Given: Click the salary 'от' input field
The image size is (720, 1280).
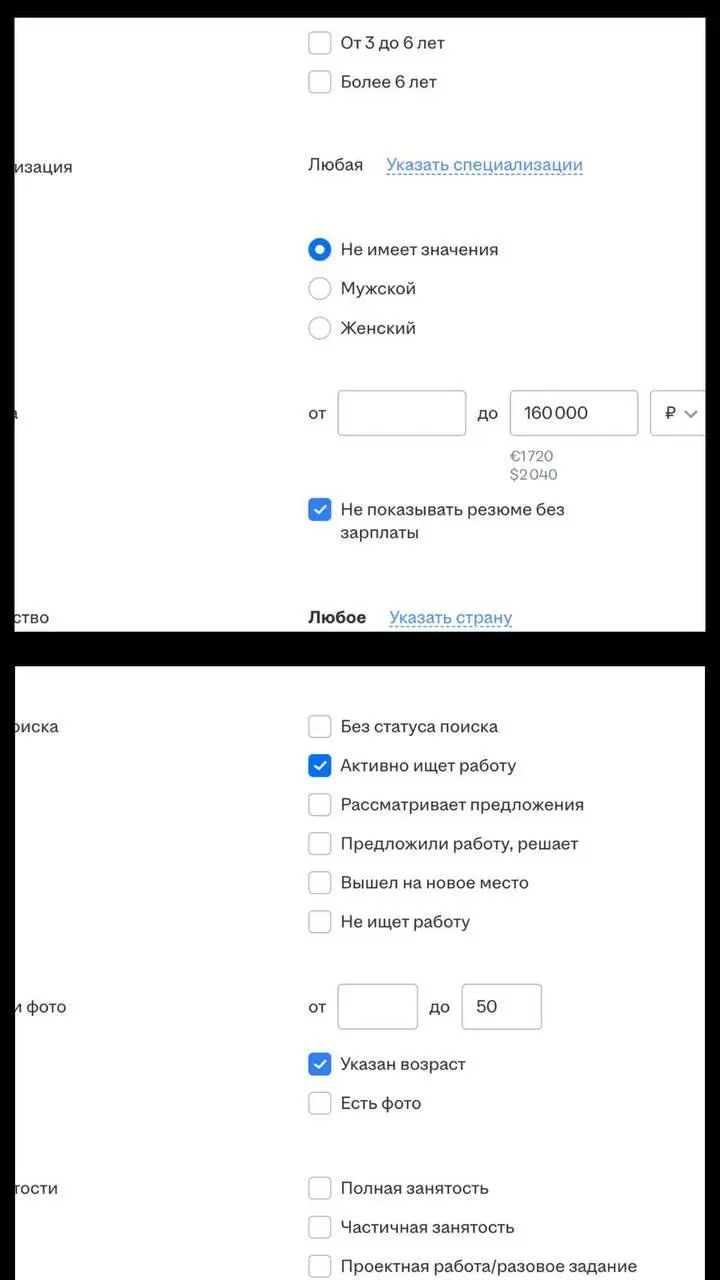Looking at the screenshot, I should point(402,413).
